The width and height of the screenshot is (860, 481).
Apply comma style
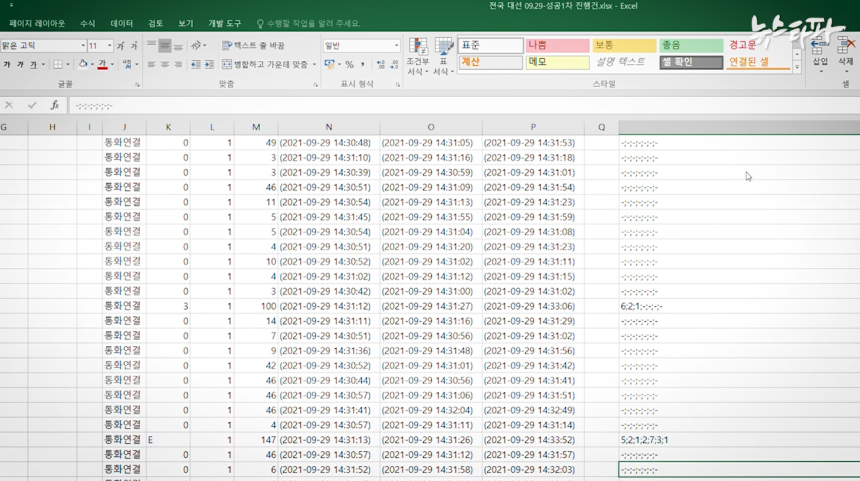click(363, 64)
